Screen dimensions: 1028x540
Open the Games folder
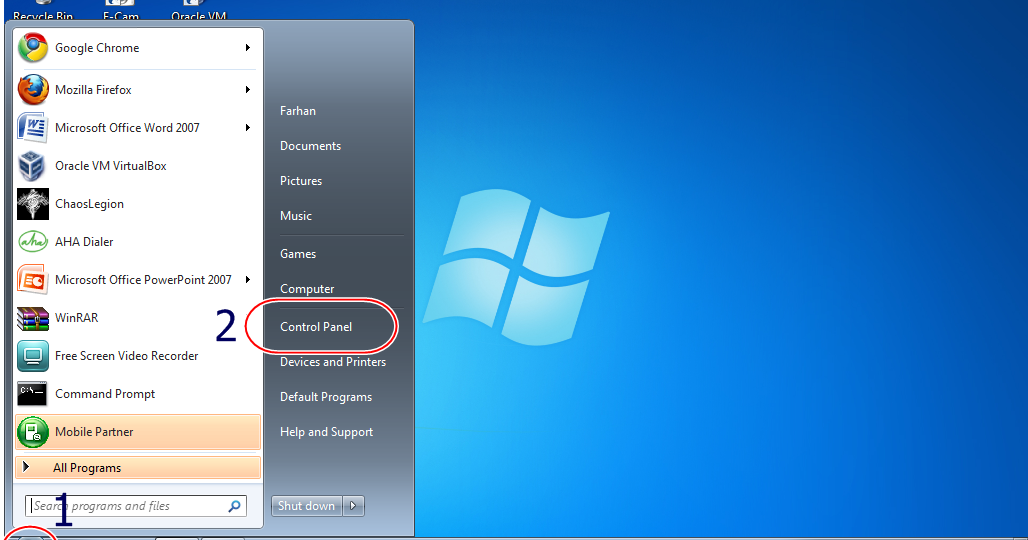coord(298,254)
